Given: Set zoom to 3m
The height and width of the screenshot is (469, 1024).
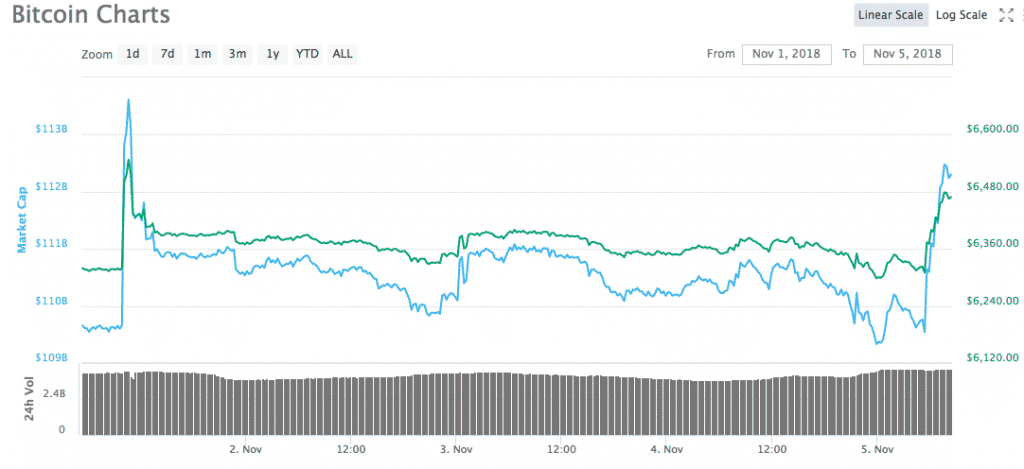Looking at the screenshot, I should [237, 54].
